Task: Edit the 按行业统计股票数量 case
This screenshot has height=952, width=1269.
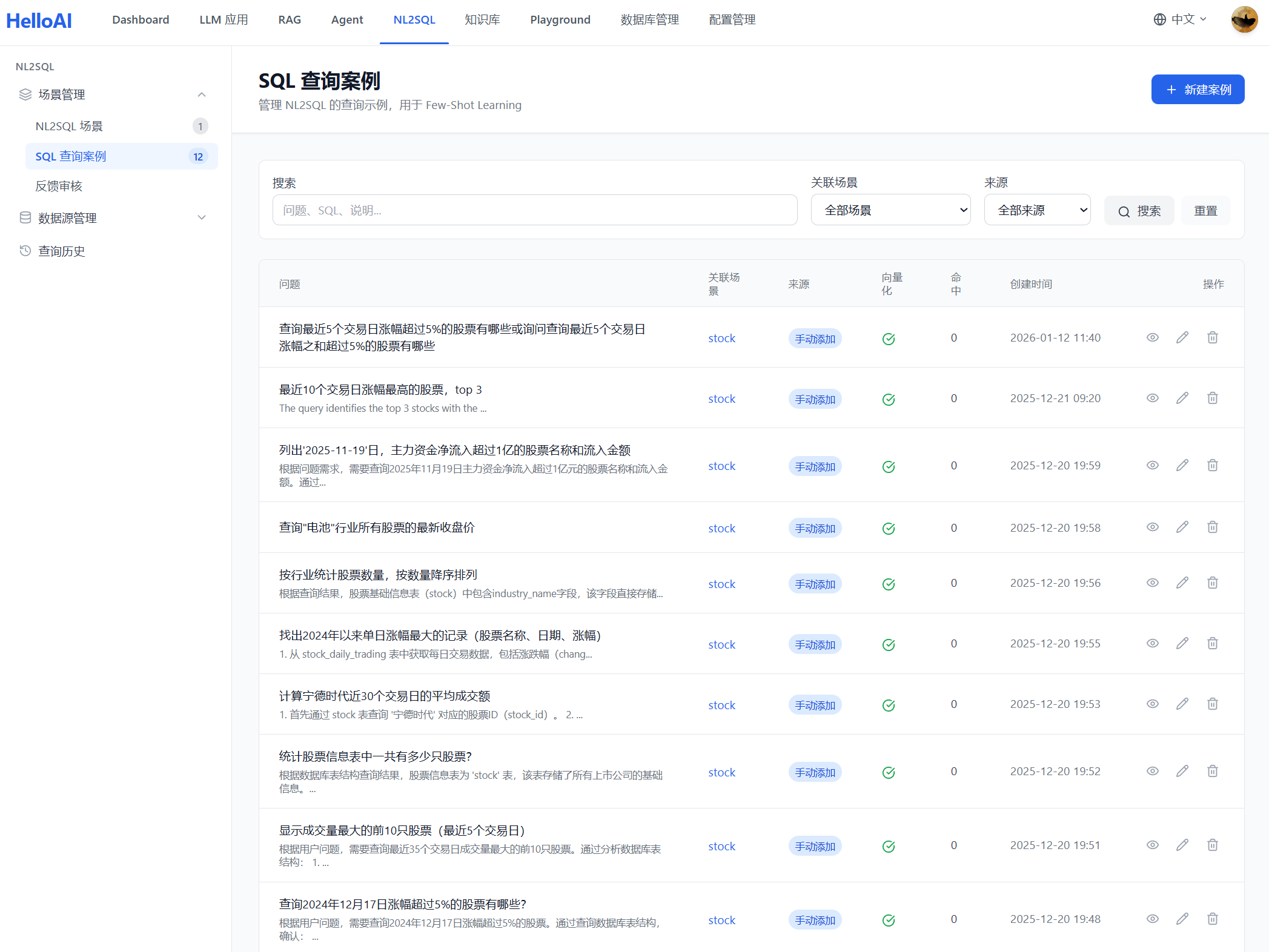Action: pos(1182,583)
